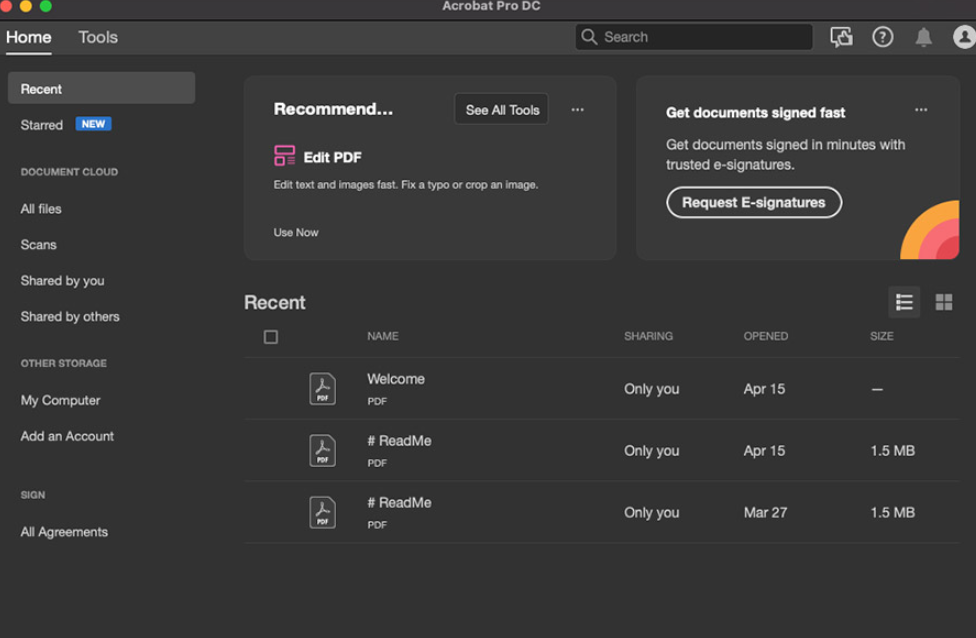Image resolution: width=976 pixels, height=638 pixels.
Task: Open the signed documents card options menu
Action: point(921,110)
